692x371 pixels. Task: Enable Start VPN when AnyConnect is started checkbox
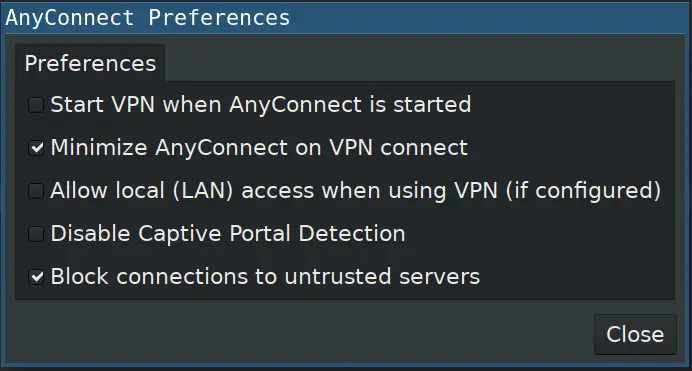36,105
